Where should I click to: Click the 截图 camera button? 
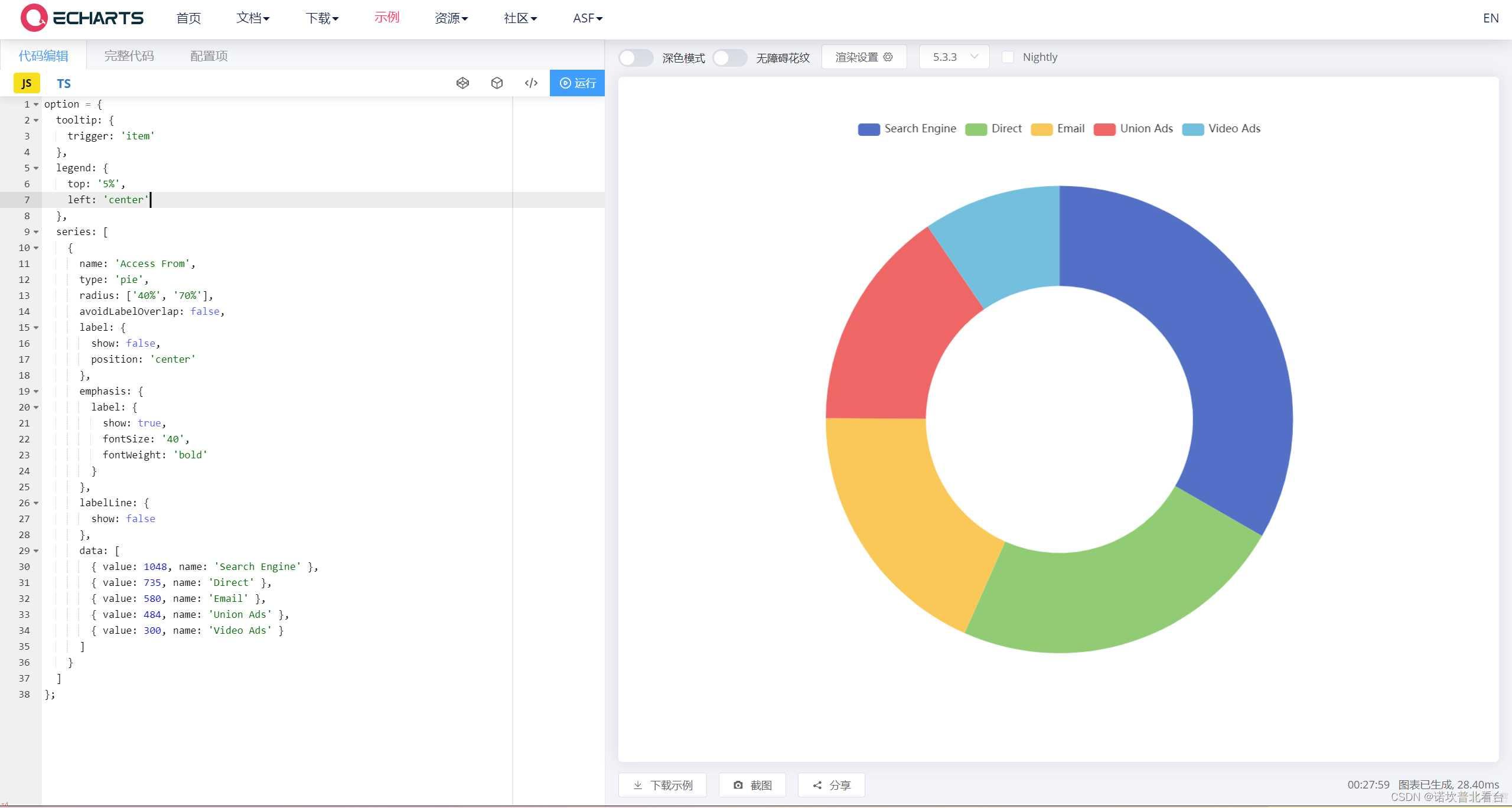point(752,785)
